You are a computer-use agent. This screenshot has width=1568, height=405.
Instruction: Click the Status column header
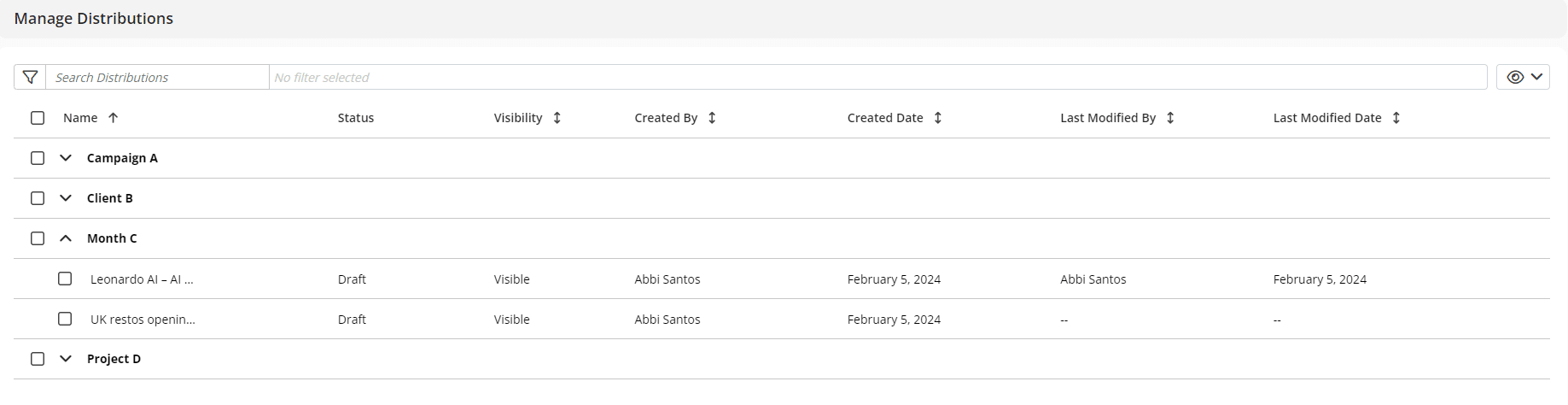click(355, 118)
